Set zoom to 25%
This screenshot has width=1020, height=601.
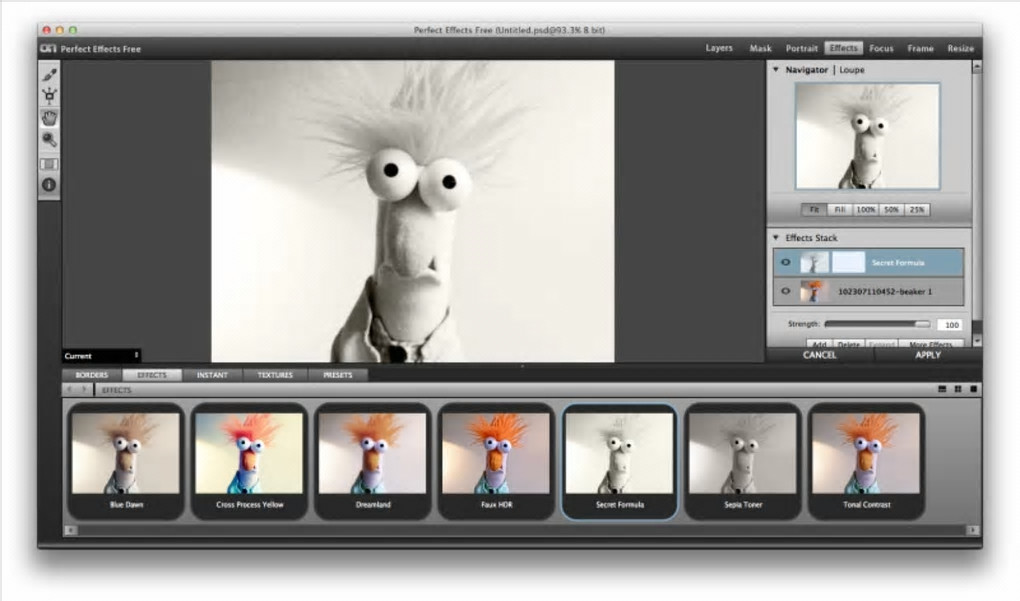917,209
